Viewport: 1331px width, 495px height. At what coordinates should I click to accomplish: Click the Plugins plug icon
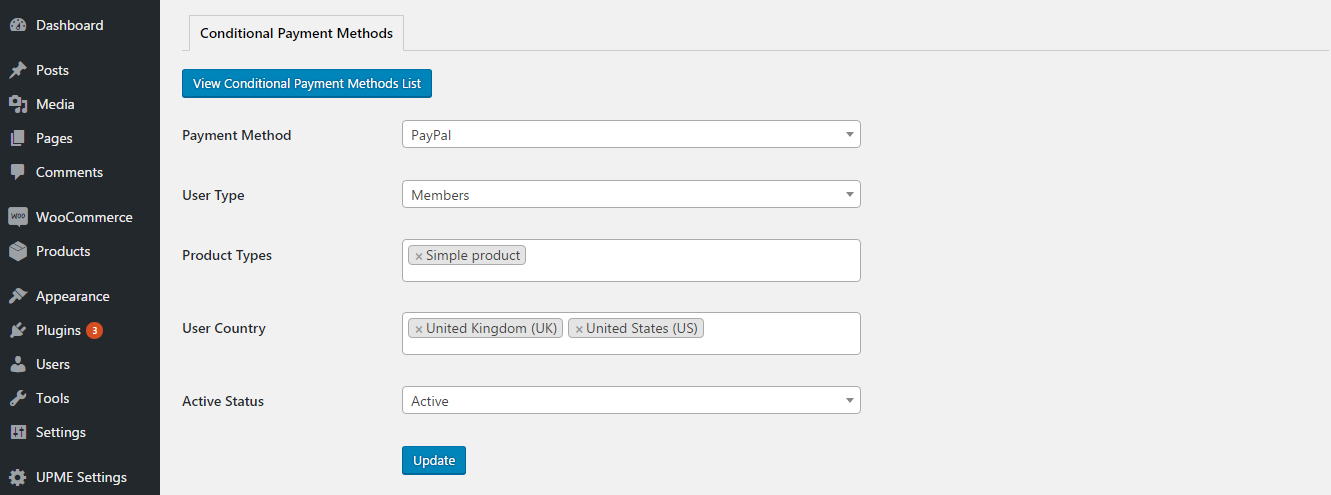coord(18,330)
